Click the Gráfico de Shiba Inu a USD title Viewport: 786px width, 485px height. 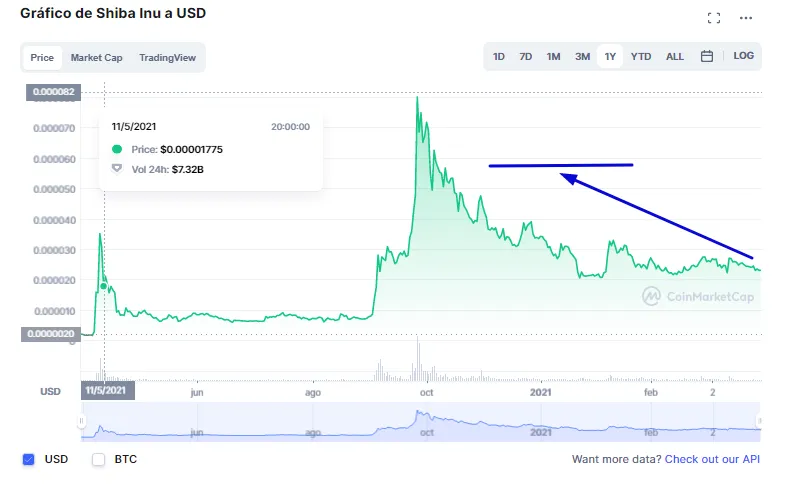click(113, 13)
